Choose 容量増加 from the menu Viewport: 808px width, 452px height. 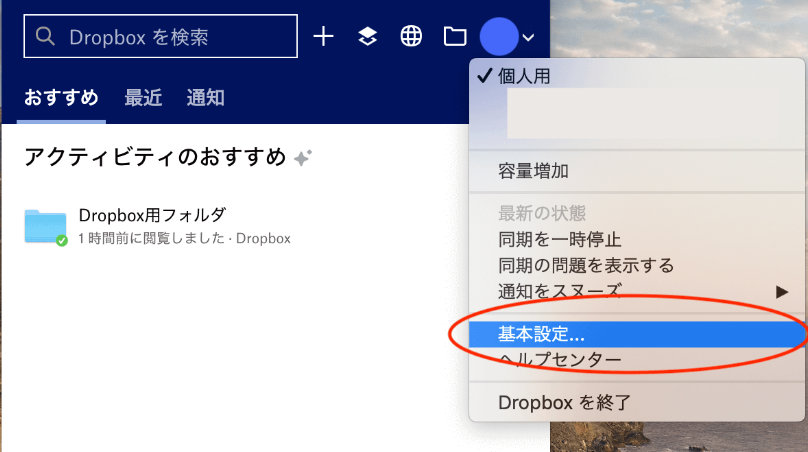point(637,171)
